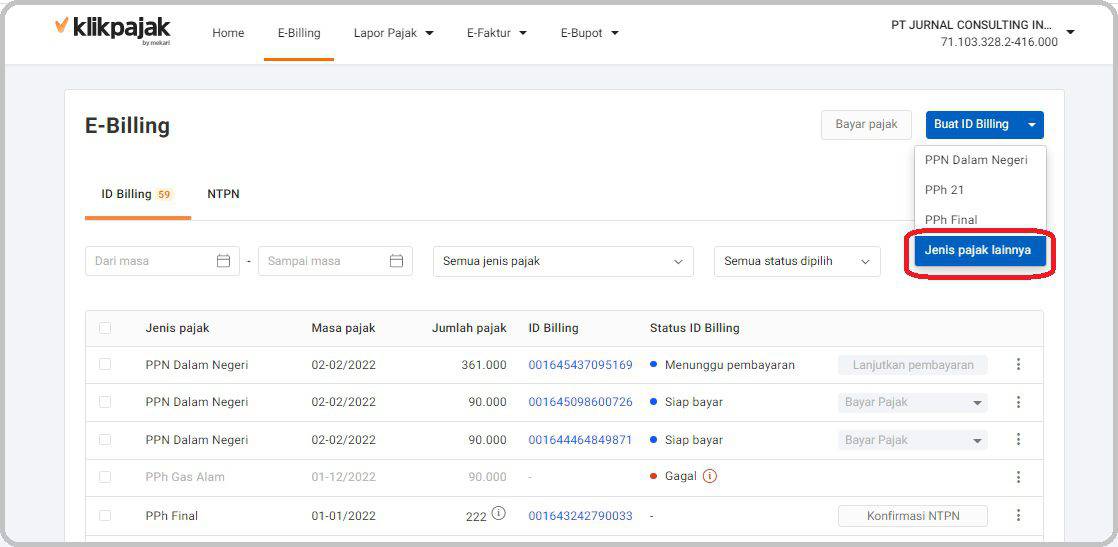Tick checkbox for PPh Gas Alam row
Viewport: 1118px width, 547px height.
click(x=105, y=476)
